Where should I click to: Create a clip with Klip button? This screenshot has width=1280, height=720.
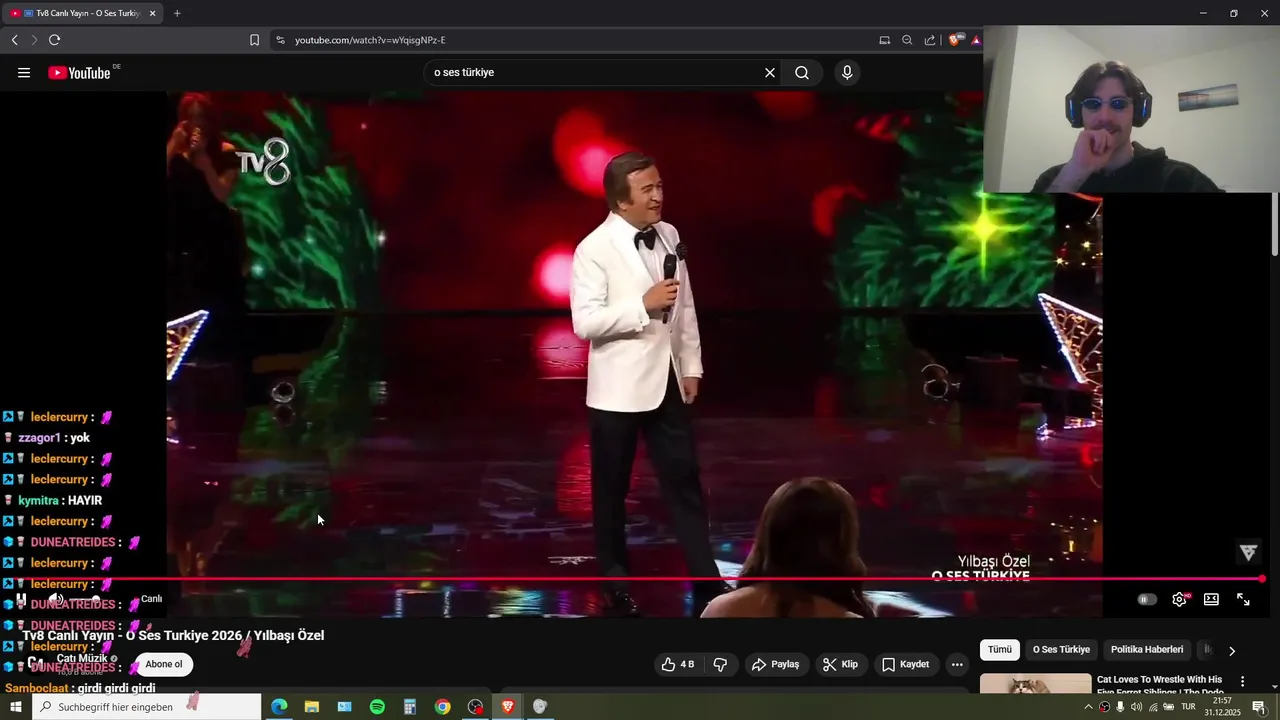[840, 664]
